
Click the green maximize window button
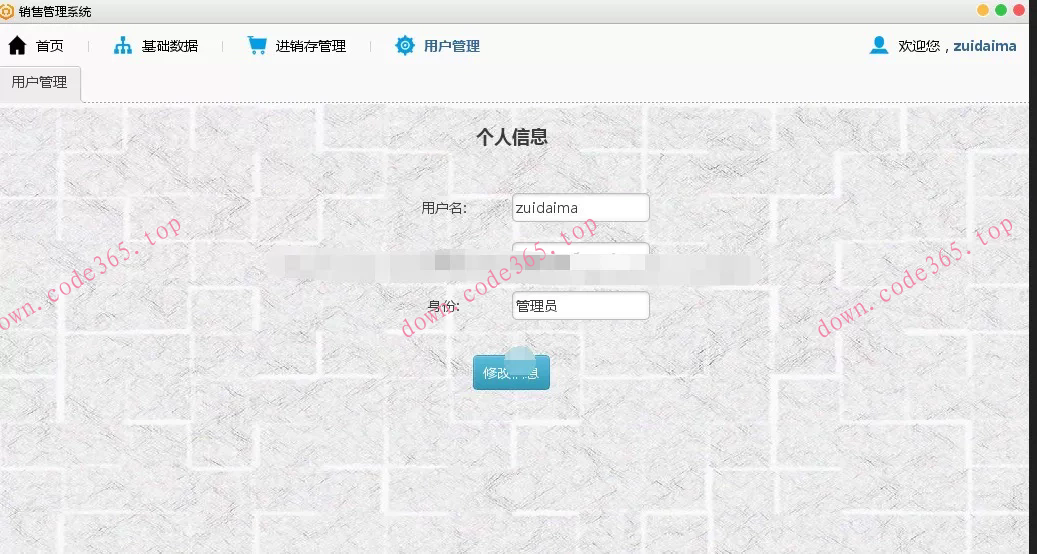point(1001,10)
